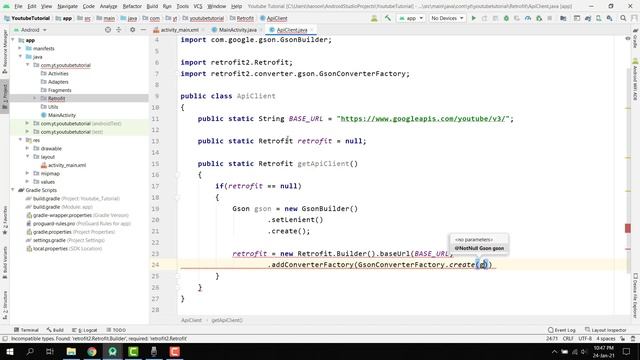Open File Explorer from the taskbar
This screenshot has width=640, height=360.
point(71,351)
